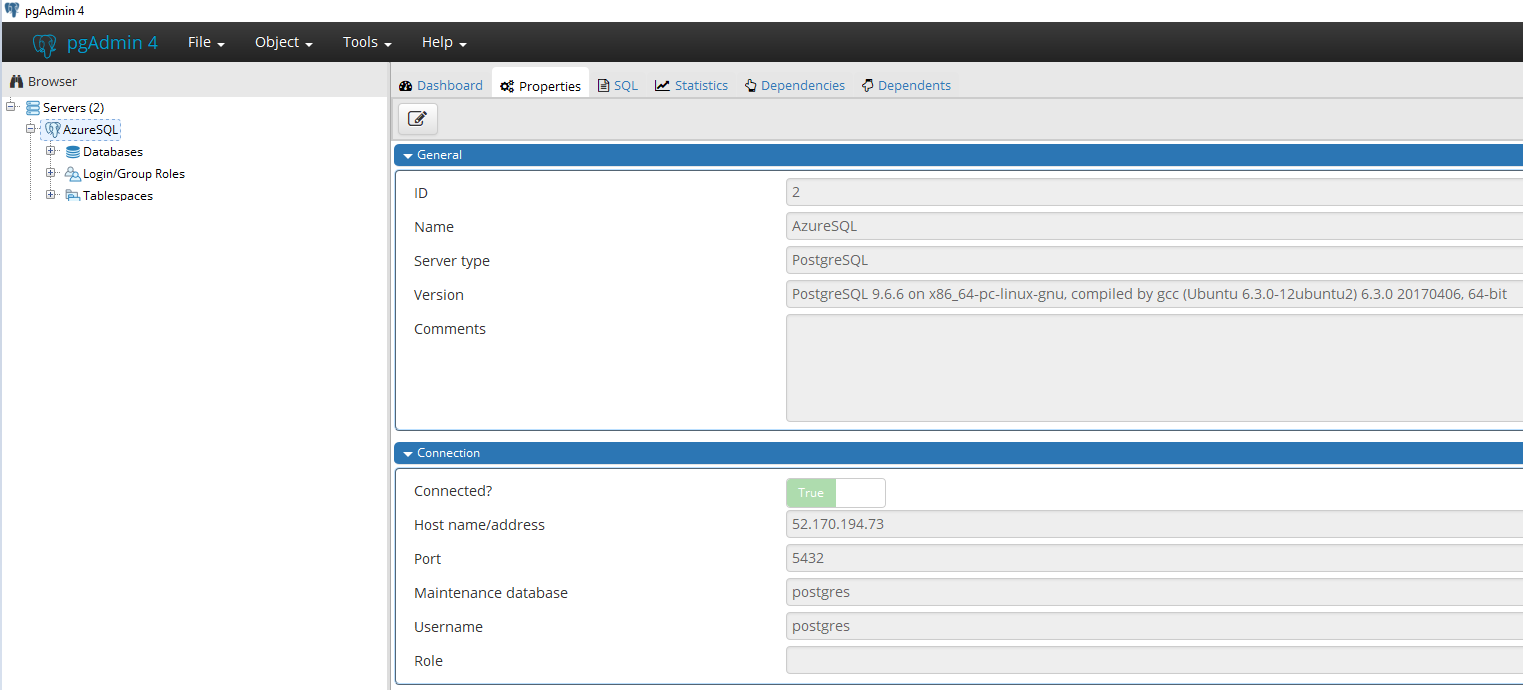The width and height of the screenshot is (1523, 690).
Task: Collapse the AzureSQL server node
Action: [x=31, y=129]
